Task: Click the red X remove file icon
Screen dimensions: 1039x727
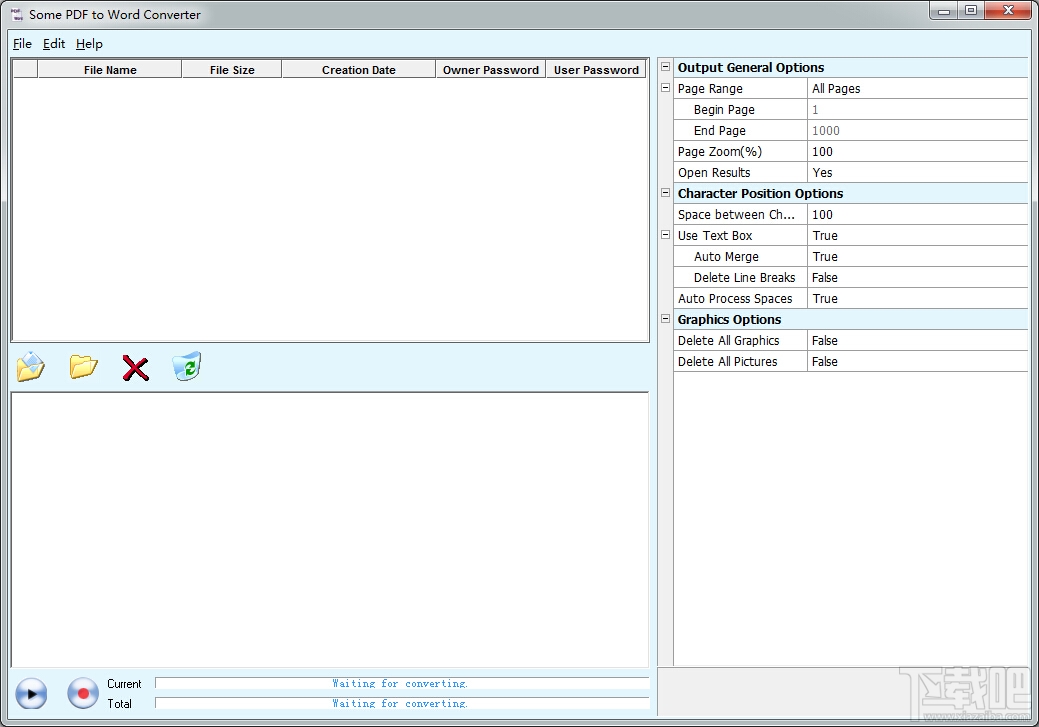Action: point(135,368)
